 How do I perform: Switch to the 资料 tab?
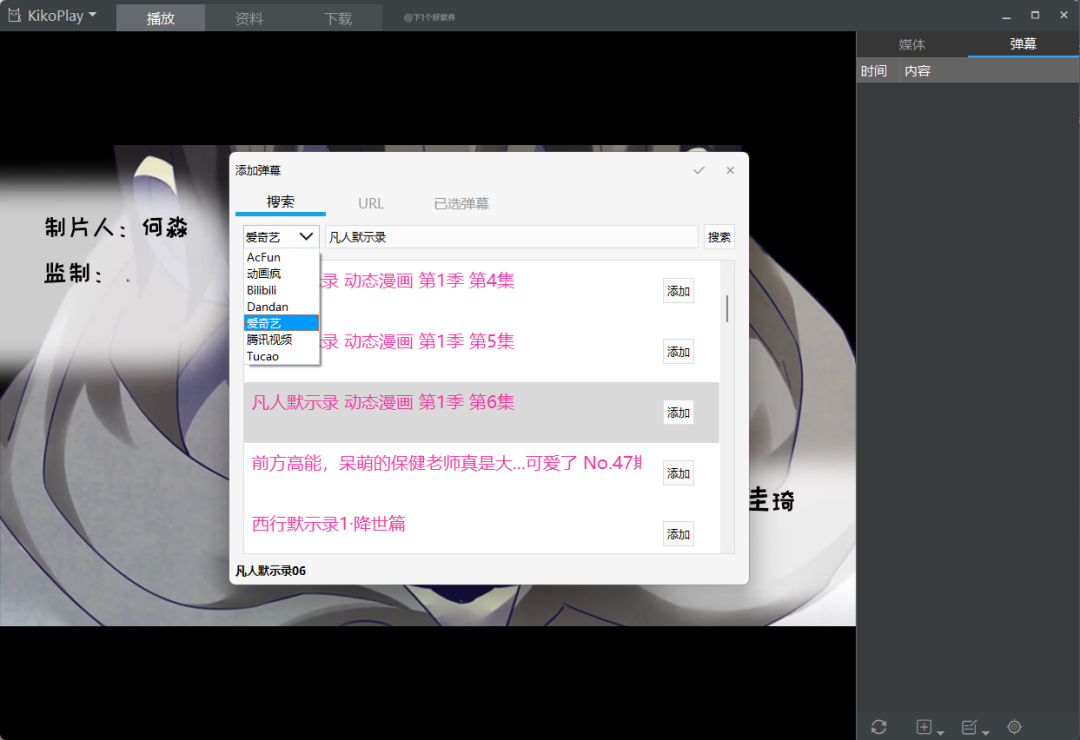[x=249, y=18]
